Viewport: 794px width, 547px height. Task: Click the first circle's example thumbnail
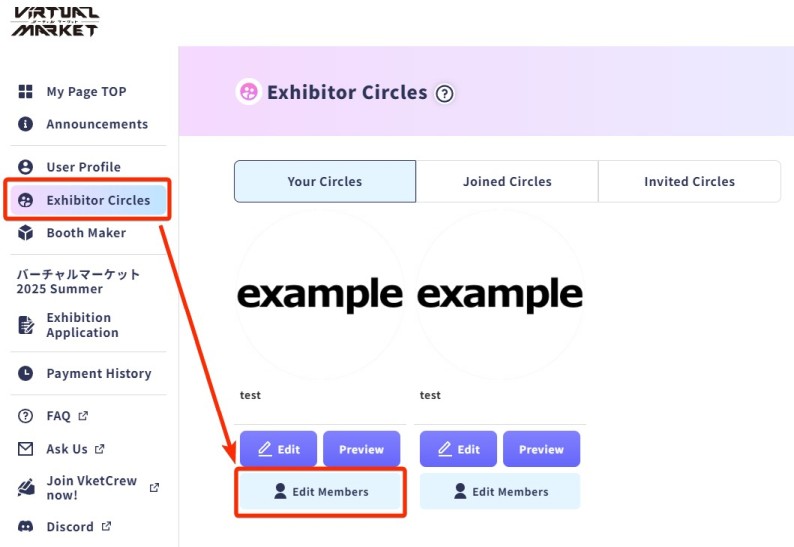click(x=320, y=294)
